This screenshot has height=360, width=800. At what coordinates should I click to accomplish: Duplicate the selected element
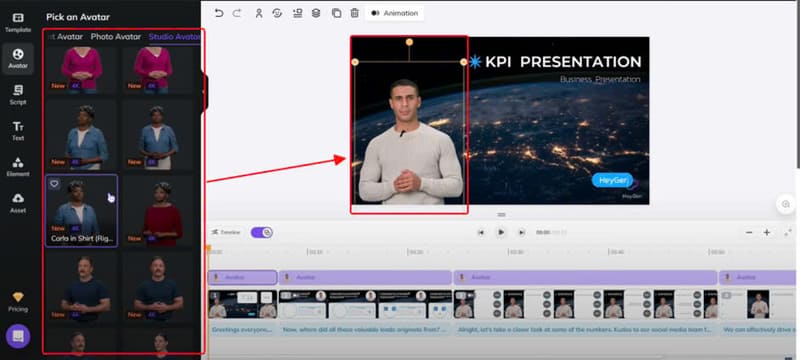click(x=336, y=13)
